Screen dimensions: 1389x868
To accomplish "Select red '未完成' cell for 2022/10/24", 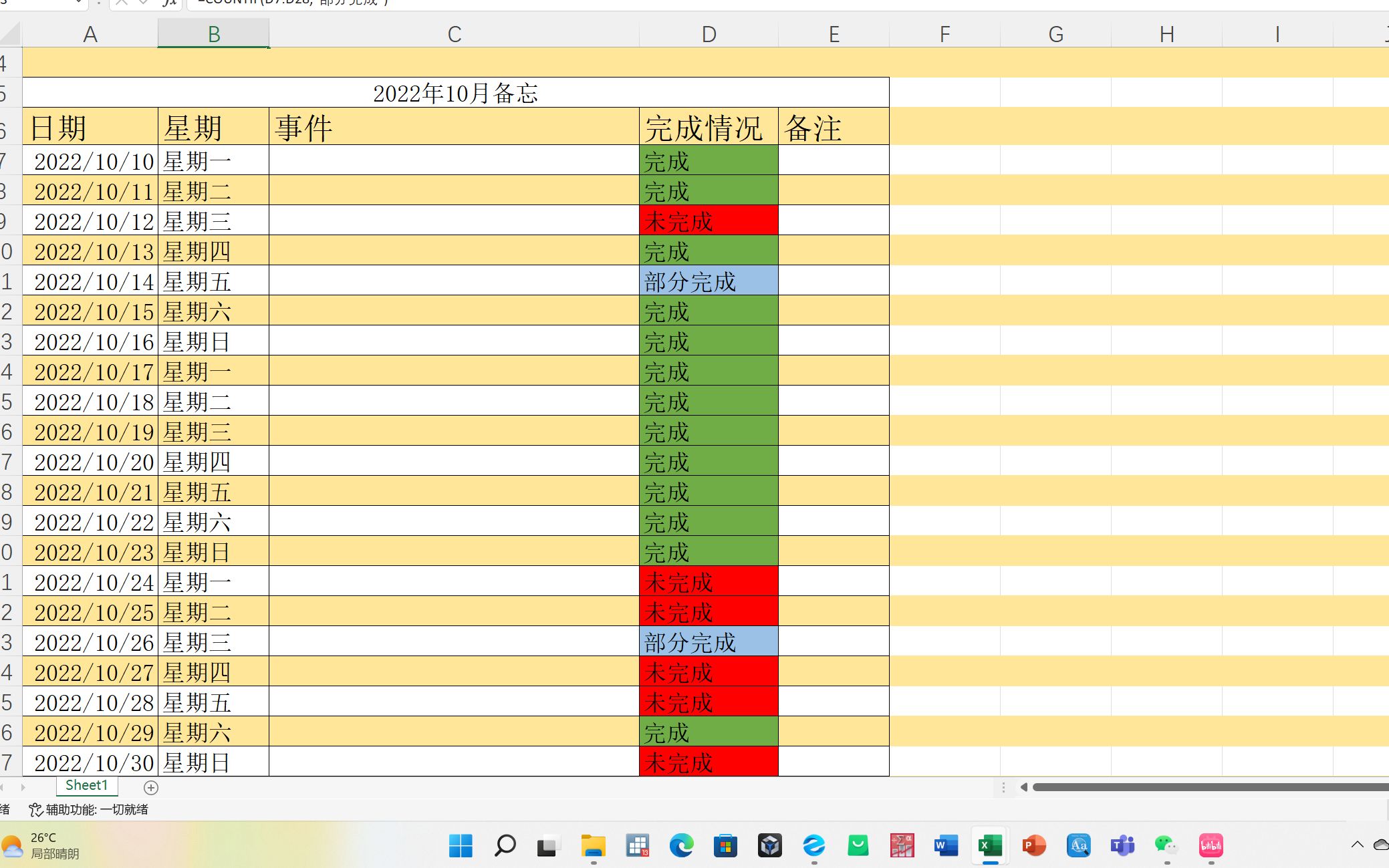I will [709, 581].
